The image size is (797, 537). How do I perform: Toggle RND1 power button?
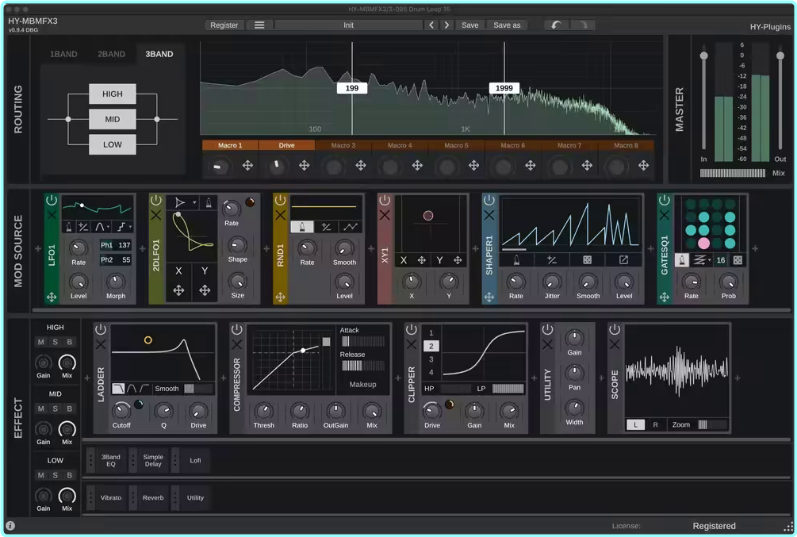coord(280,200)
